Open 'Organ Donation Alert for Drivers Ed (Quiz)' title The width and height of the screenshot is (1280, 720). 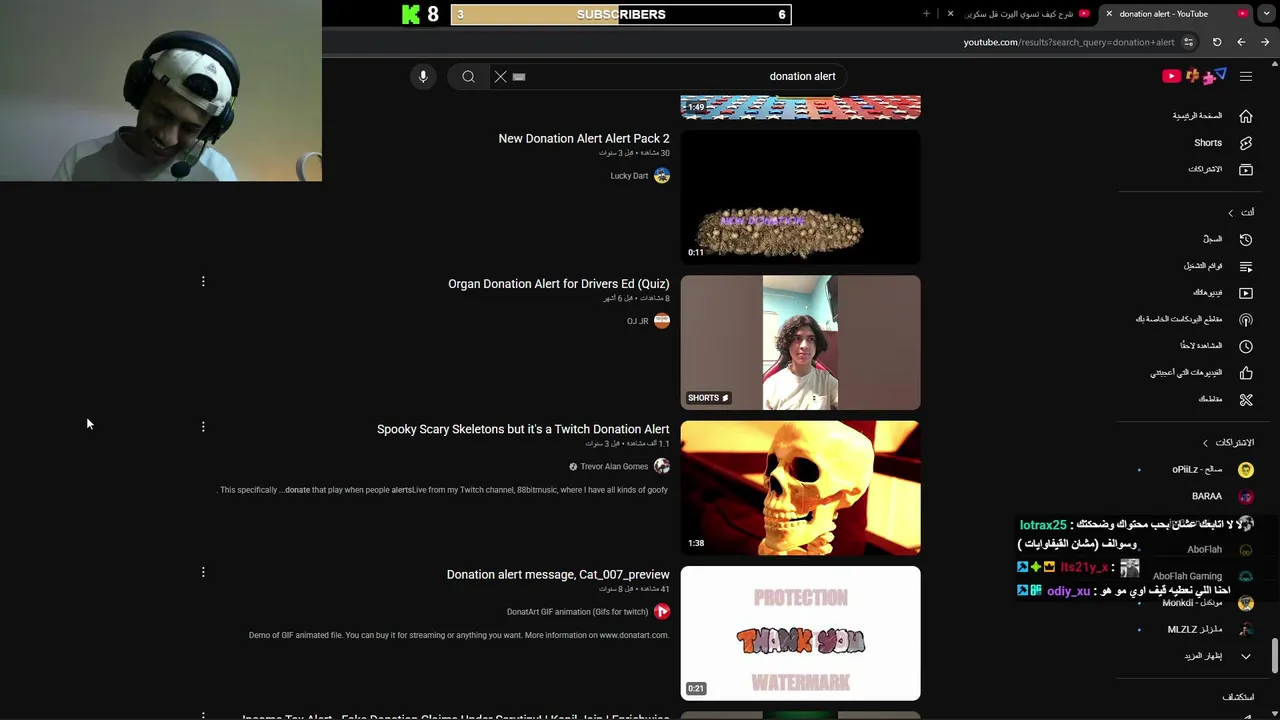coord(559,284)
